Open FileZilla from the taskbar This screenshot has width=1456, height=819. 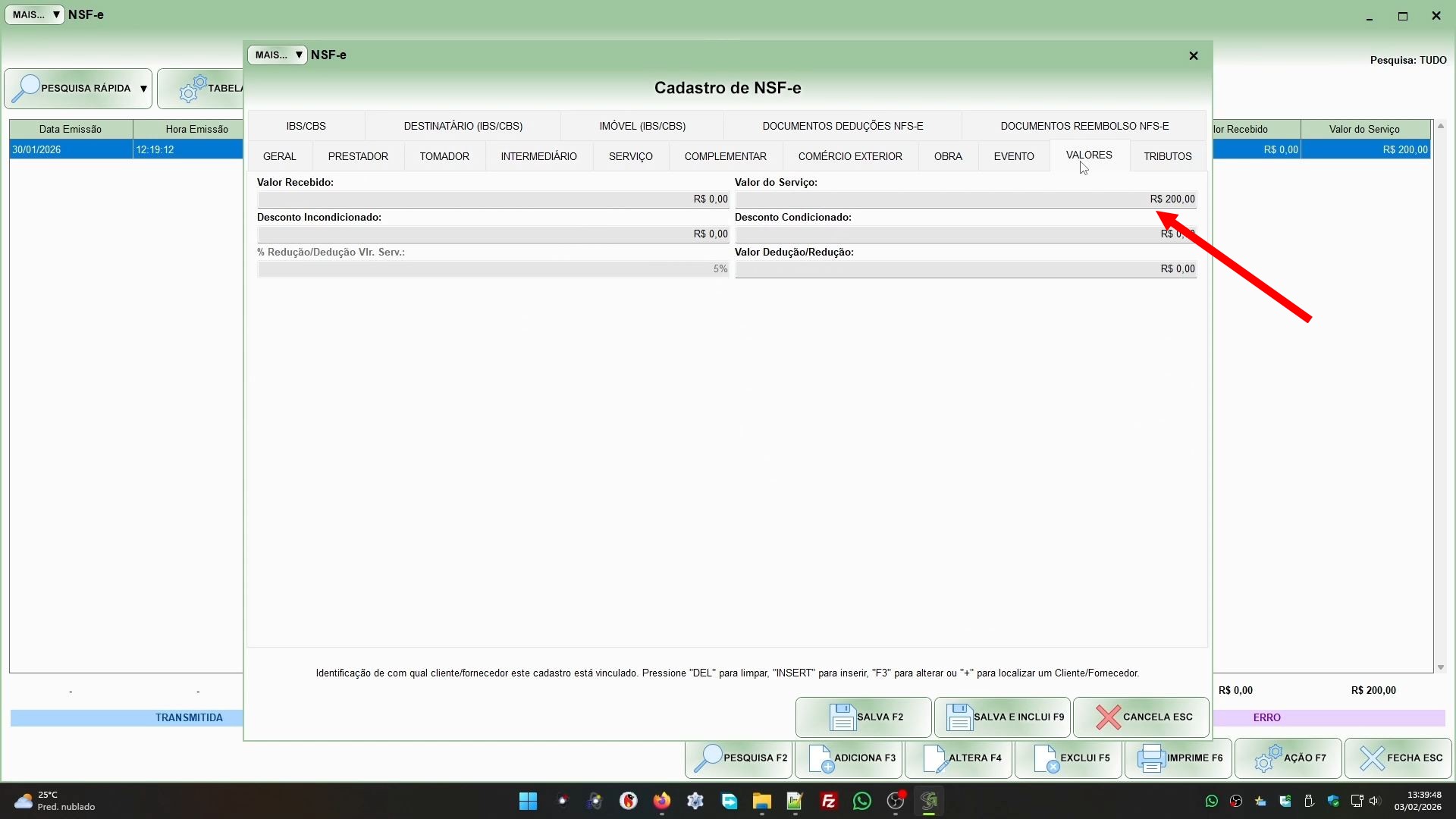point(828,801)
